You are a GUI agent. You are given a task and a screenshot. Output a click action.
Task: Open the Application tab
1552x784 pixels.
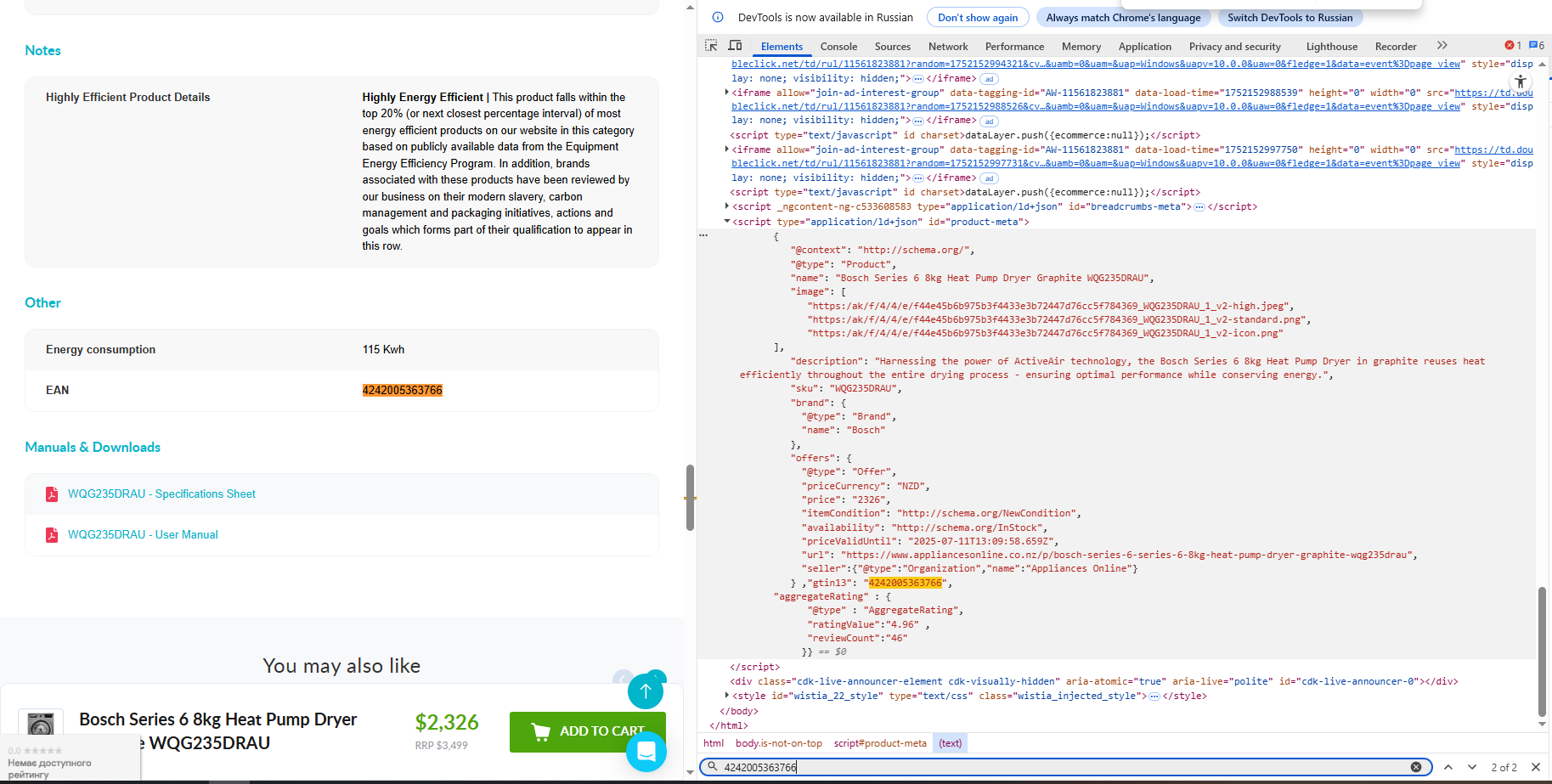(1145, 47)
